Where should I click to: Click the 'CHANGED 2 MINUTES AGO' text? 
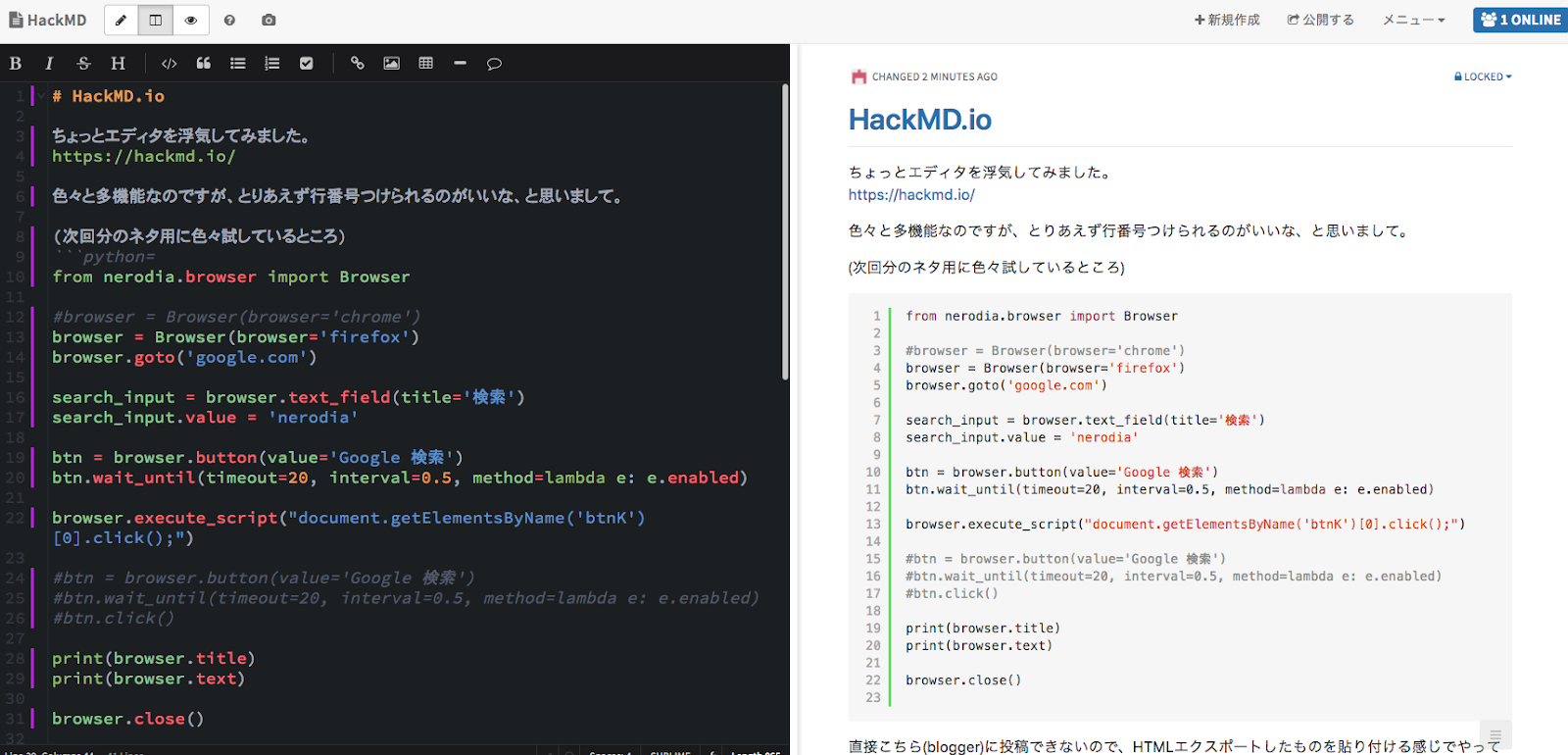pos(935,76)
